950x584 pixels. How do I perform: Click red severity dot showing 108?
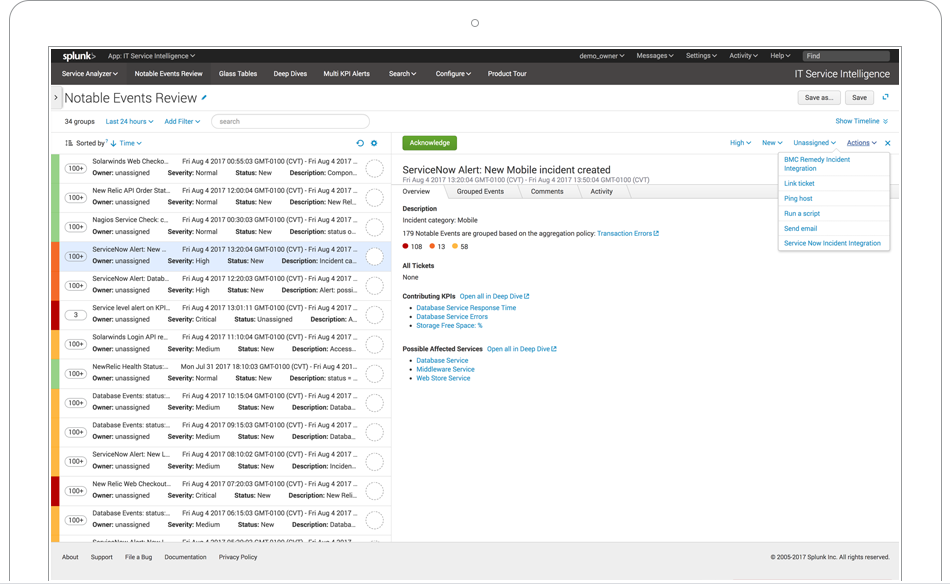pos(405,247)
